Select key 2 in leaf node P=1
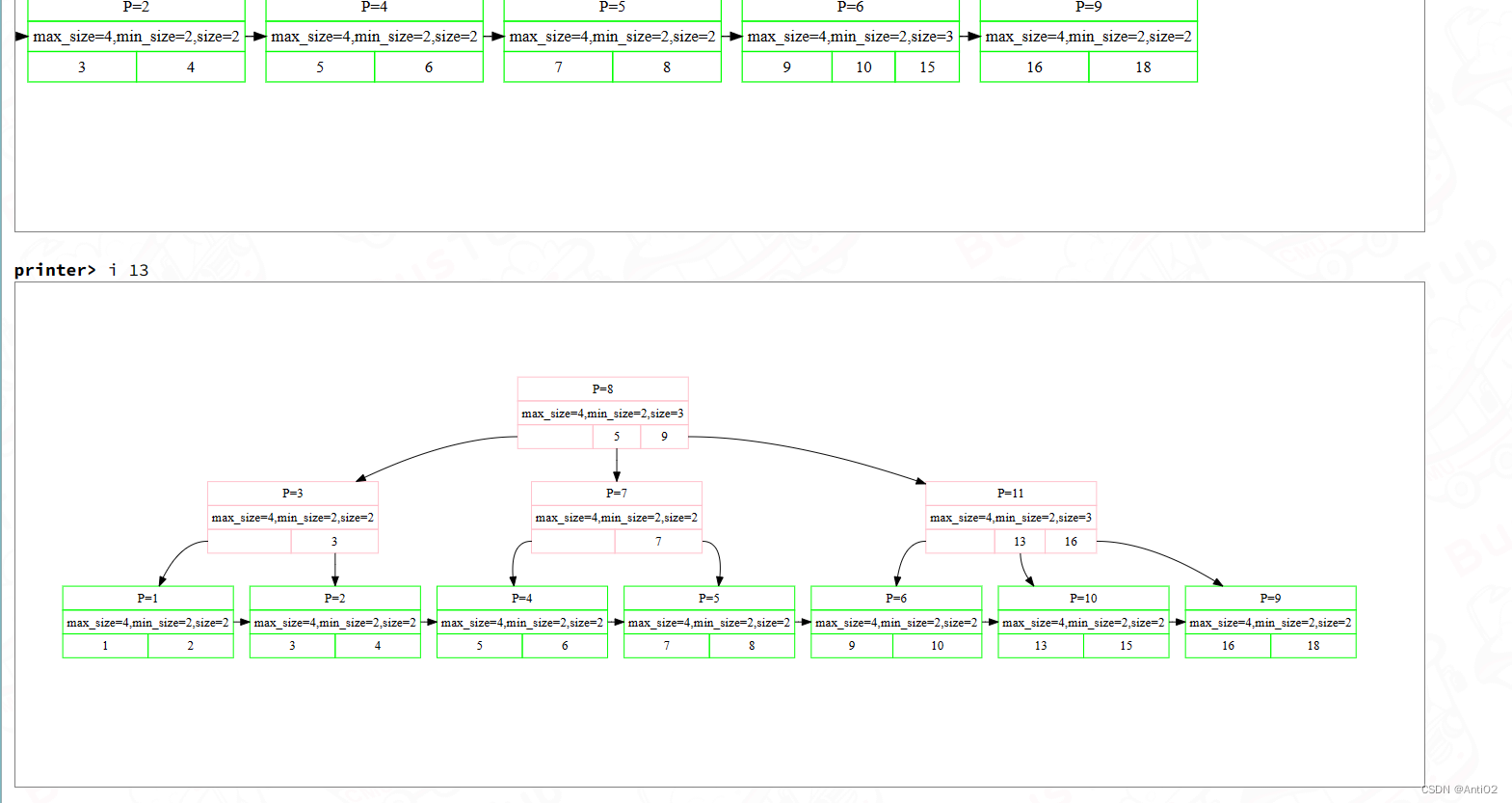Image resolution: width=1512 pixels, height=803 pixels. pyautogui.click(x=190, y=646)
